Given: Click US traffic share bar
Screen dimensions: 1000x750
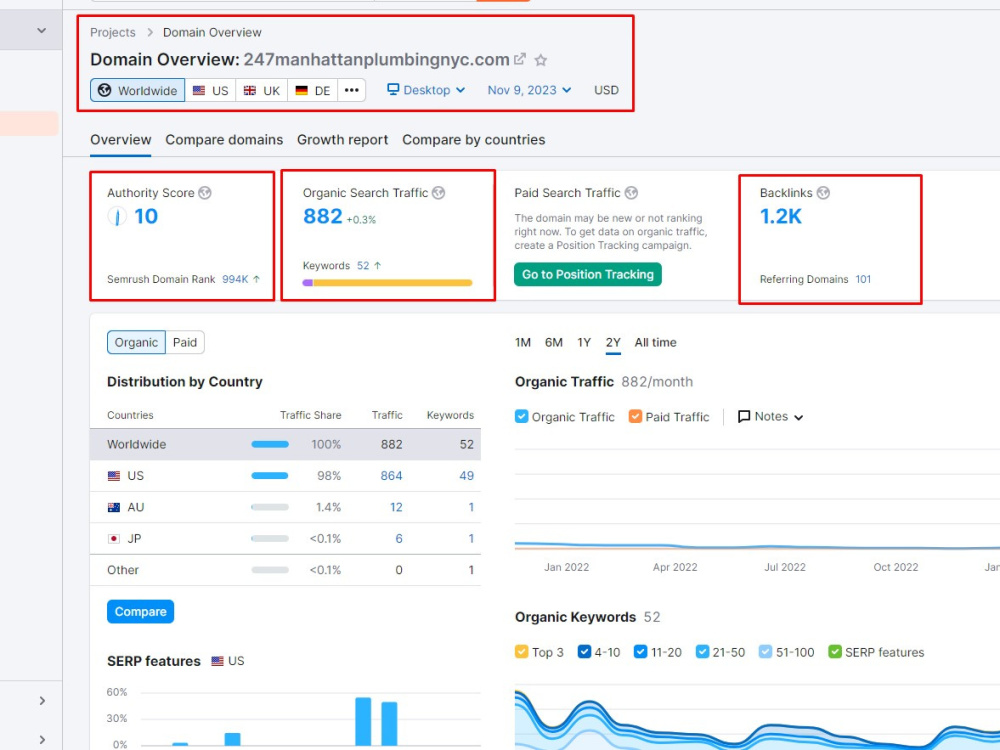Looking at the screenshot, I should click(270, 476).
